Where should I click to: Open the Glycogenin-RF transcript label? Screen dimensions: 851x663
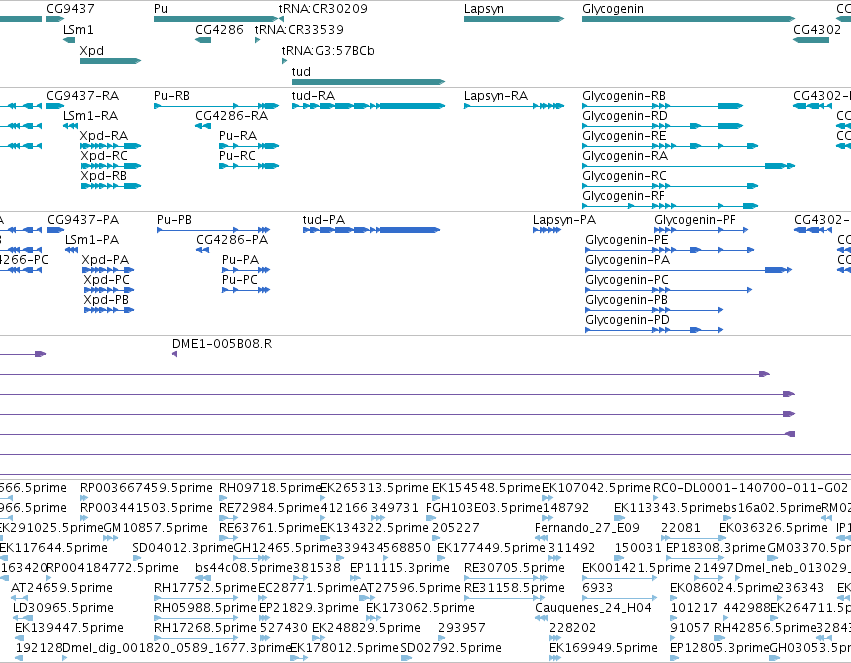click(623, 196)
